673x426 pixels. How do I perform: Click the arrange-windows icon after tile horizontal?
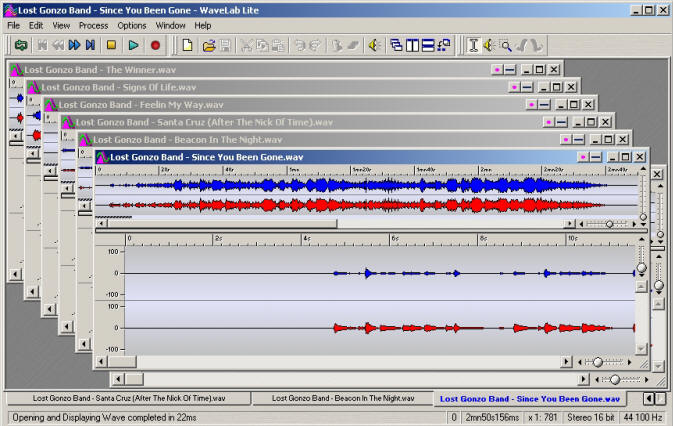pos(444,45)
